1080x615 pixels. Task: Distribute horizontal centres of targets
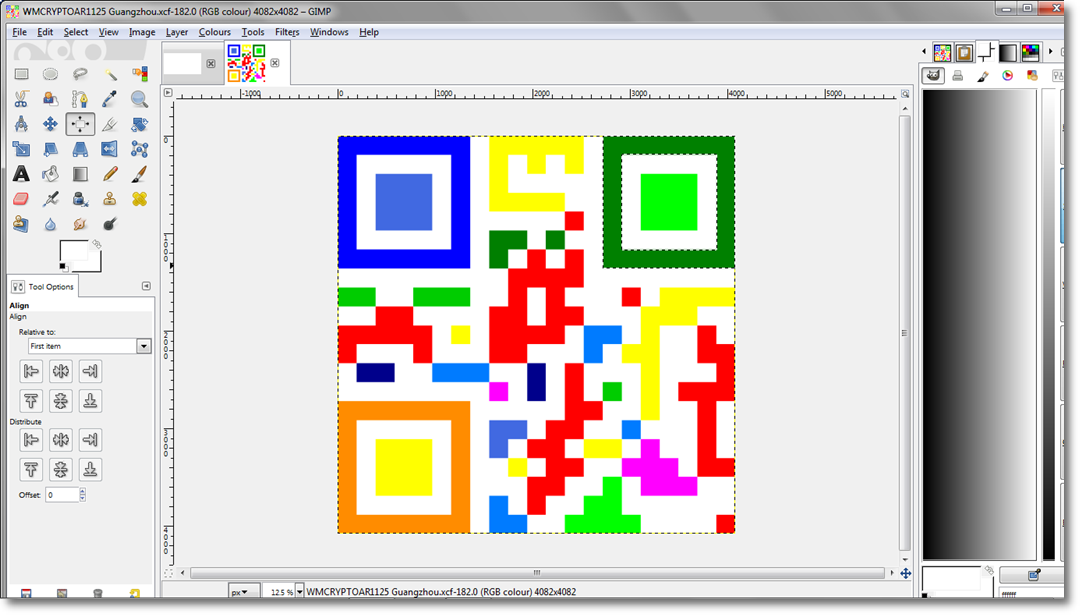tap(61, 440)
